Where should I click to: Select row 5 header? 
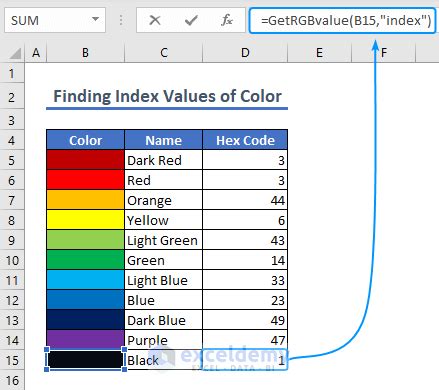coord(12,160)
